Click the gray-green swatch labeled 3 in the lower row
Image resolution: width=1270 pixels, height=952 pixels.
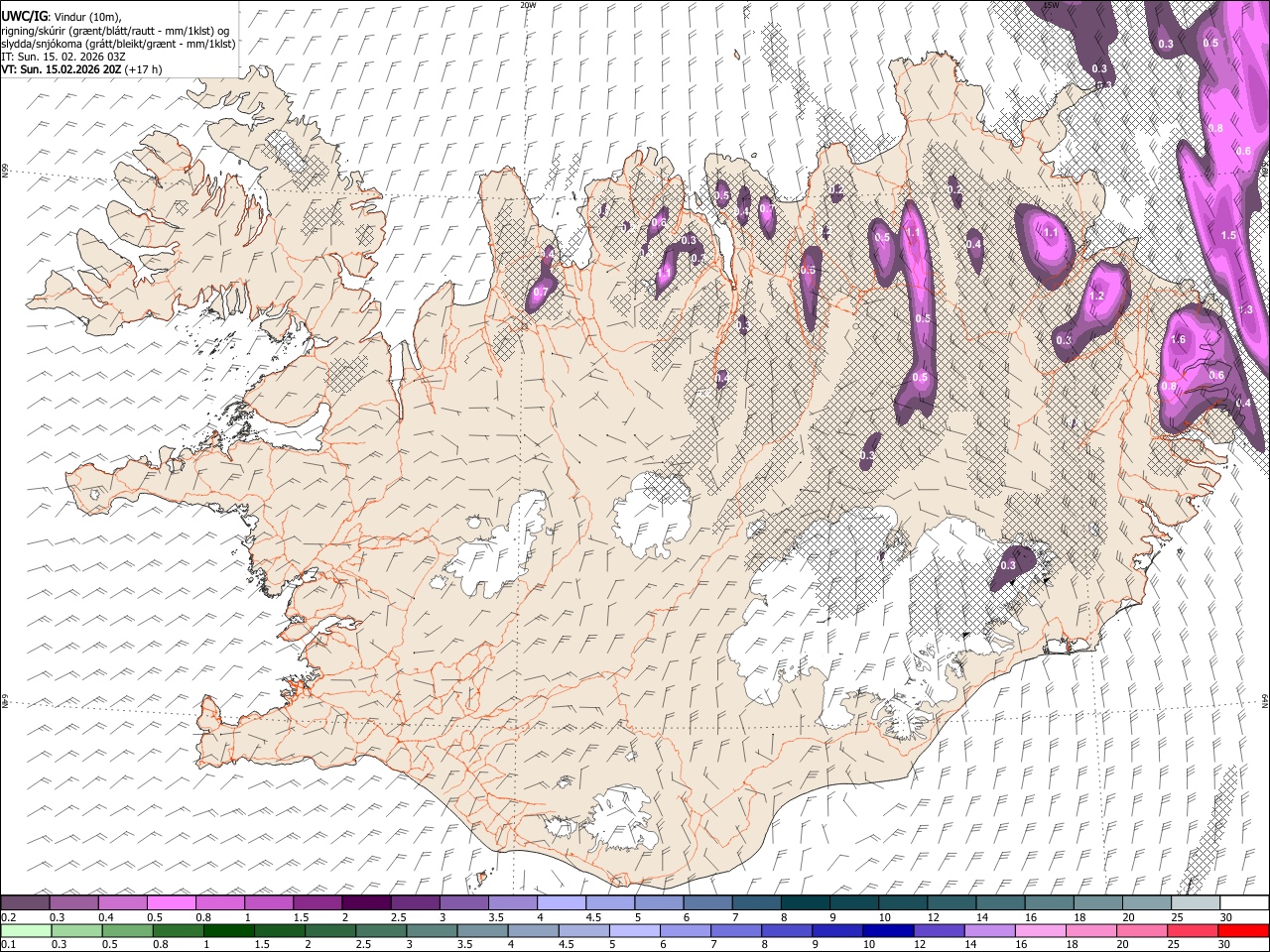click(432, 930)
